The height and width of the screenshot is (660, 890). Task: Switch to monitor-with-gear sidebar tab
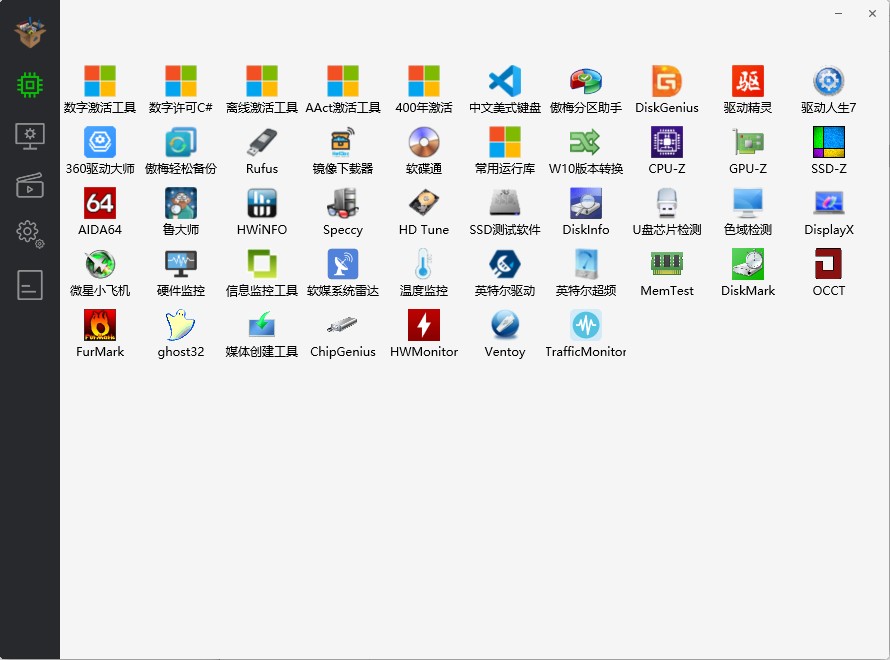tap(30, 136)
